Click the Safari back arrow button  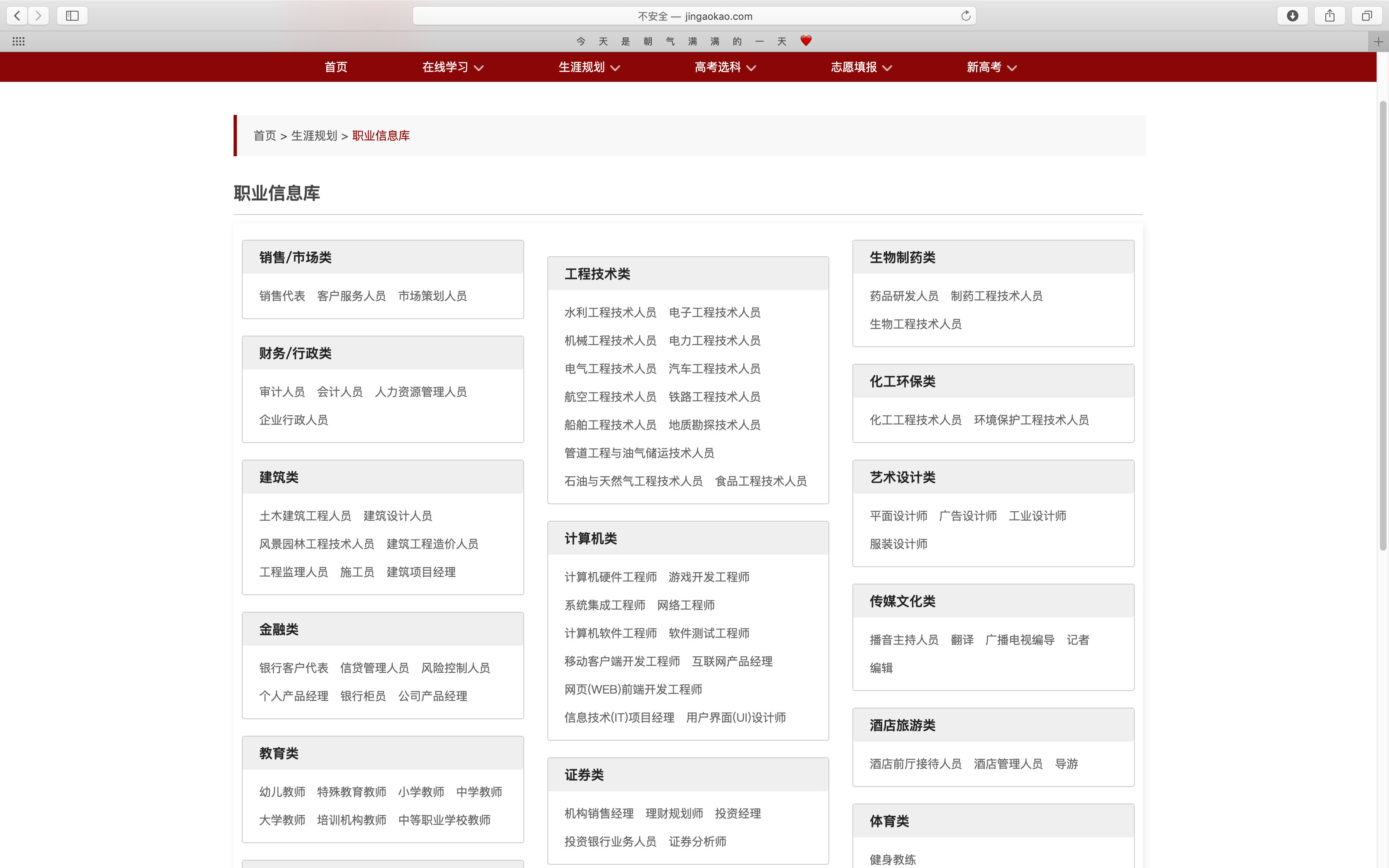click(x=17, y=16)
